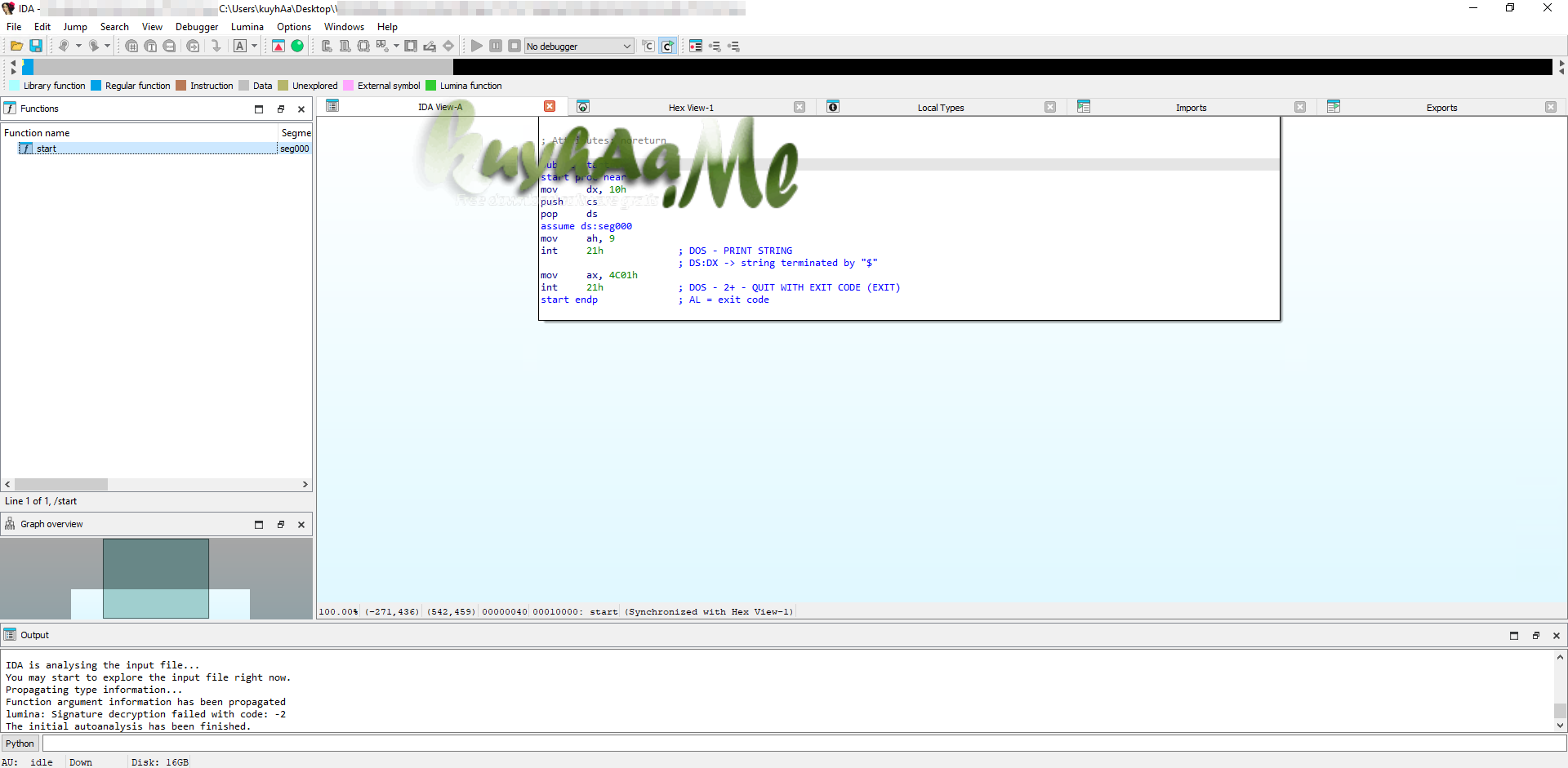This screenshot has width=1568, height=768.
Task: Open the forward jump history dropdown arrow
Action: 107,46
